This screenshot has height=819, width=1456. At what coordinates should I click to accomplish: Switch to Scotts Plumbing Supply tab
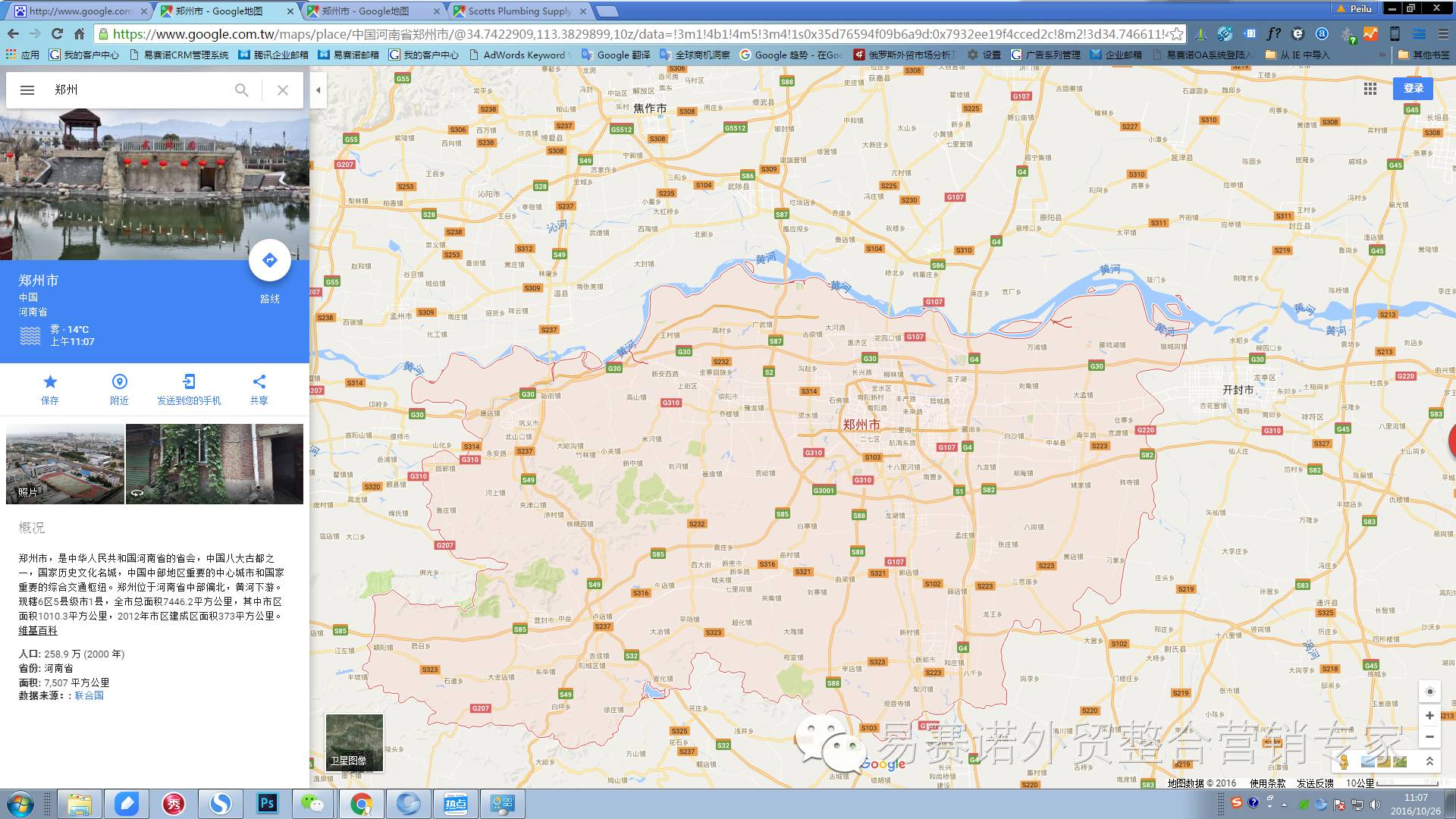pos(519,11)
